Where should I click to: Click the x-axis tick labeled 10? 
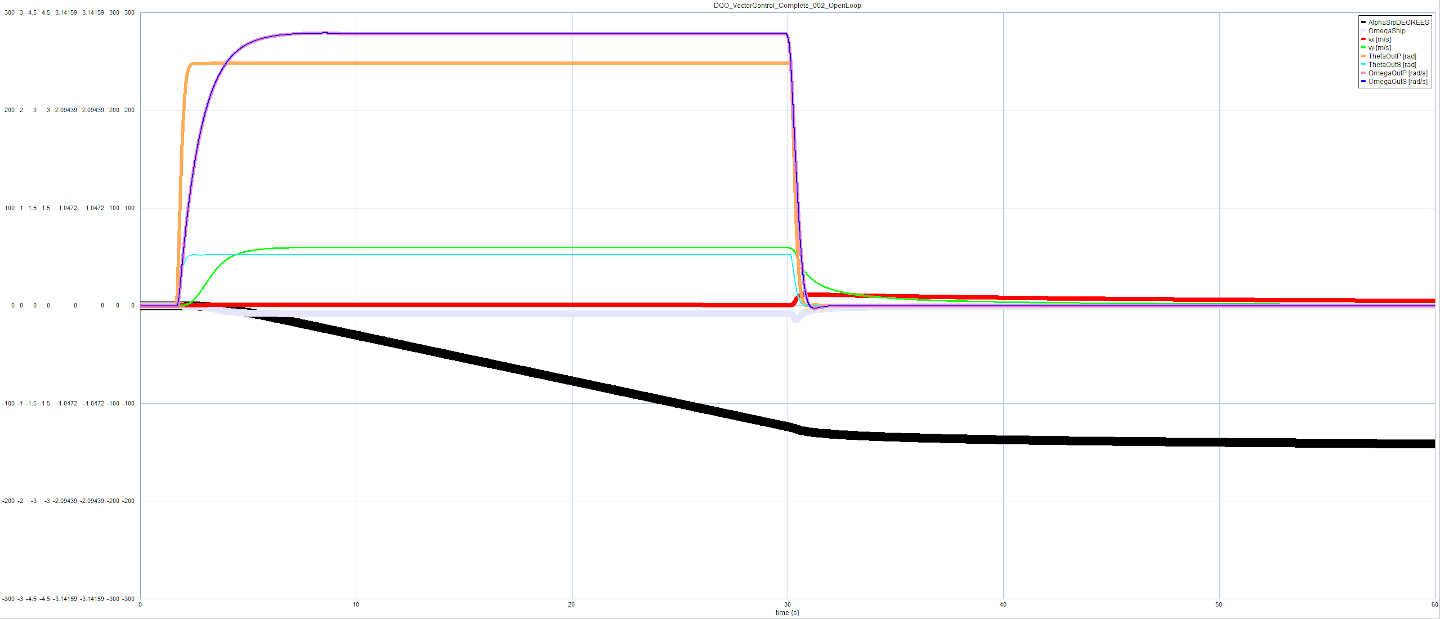[356, 605]
